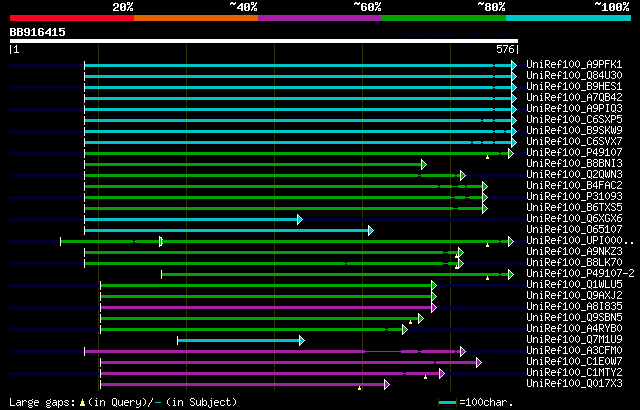640x410 pixels.
Task: Open the UniRef100_A3CFM0 entry
Action: (574, 351)
